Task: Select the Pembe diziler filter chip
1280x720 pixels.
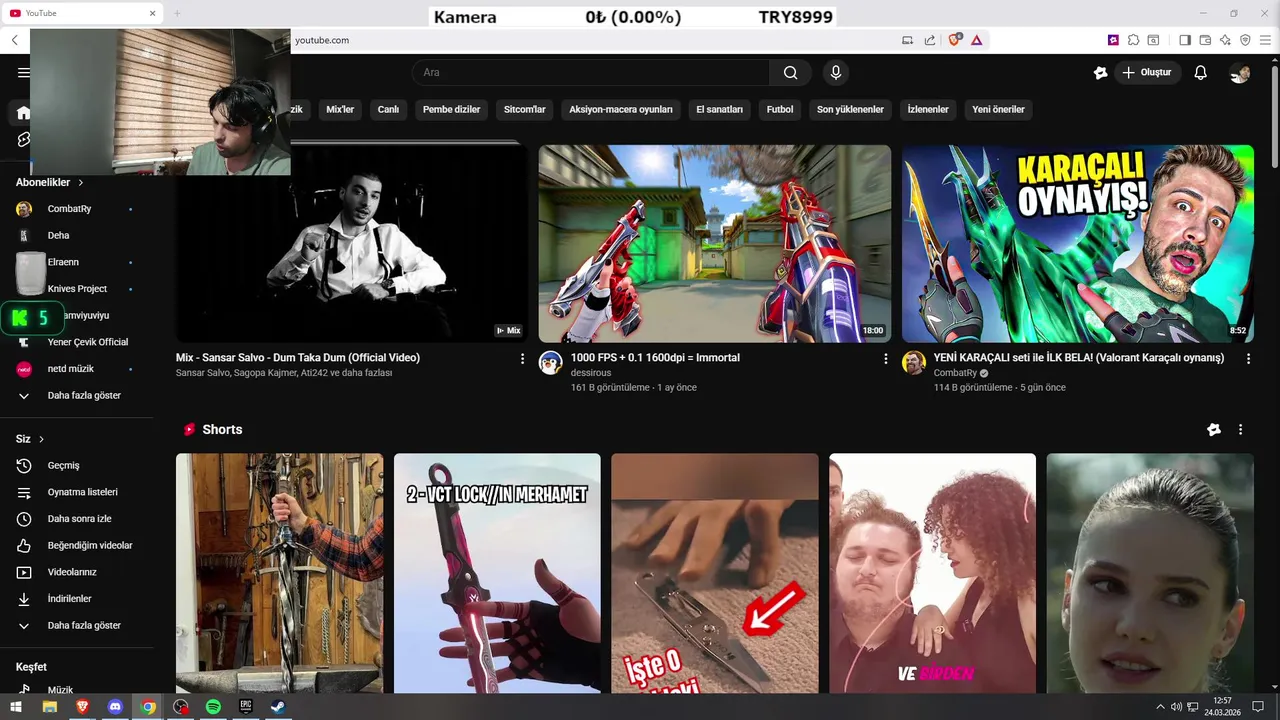Action: pyautogui.click(x=451, y=109)
